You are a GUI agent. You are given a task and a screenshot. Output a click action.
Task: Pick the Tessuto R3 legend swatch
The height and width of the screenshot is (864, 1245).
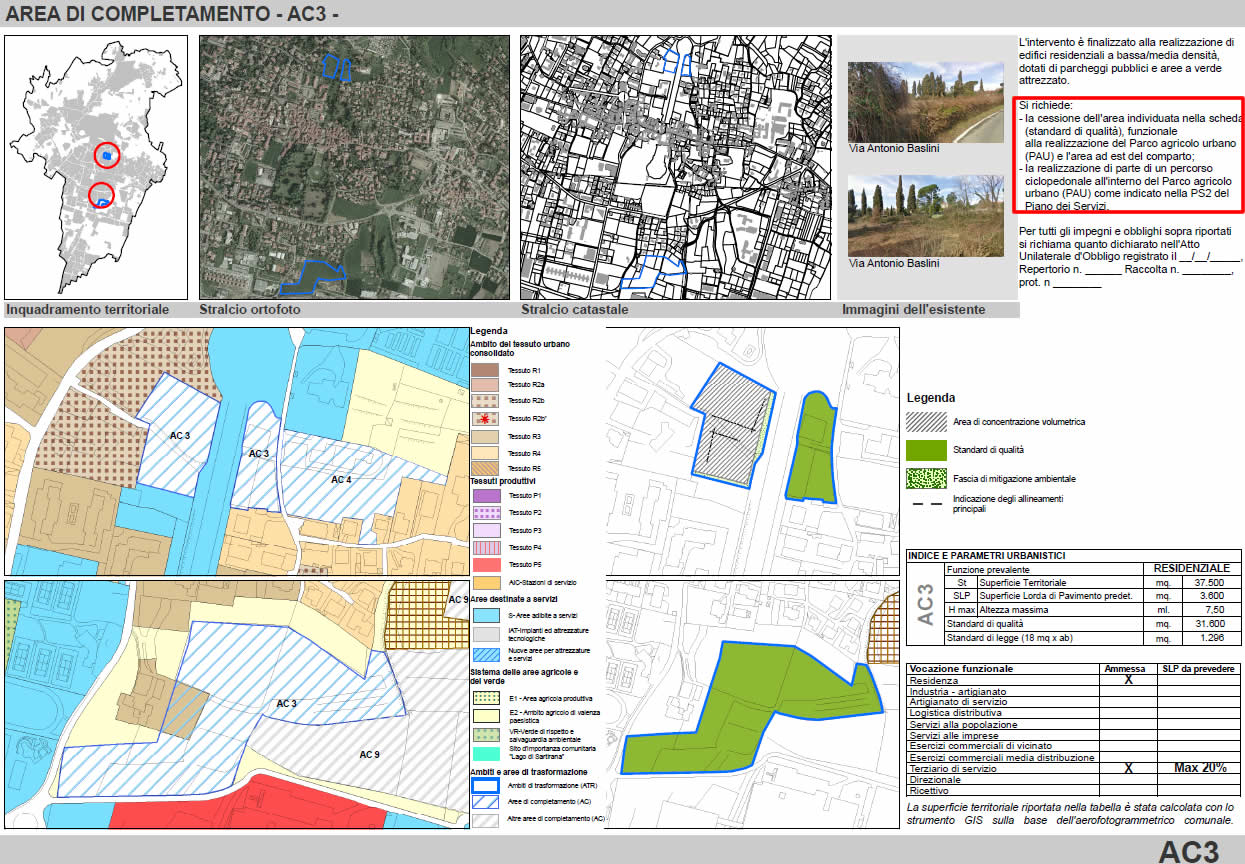(485, 437)
